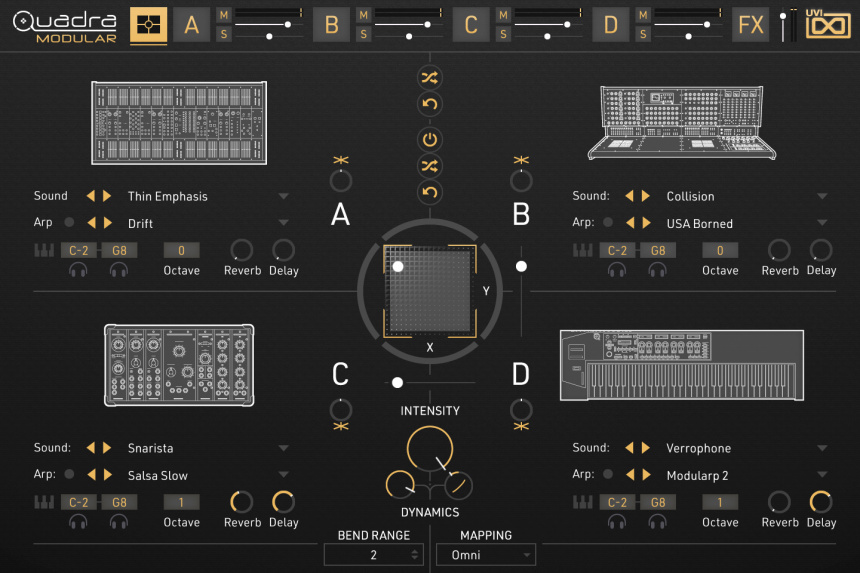Enable the USA Borned arp toggle
Image resolution: width=860 pixels, height=573 pixels.
(608, 222)
